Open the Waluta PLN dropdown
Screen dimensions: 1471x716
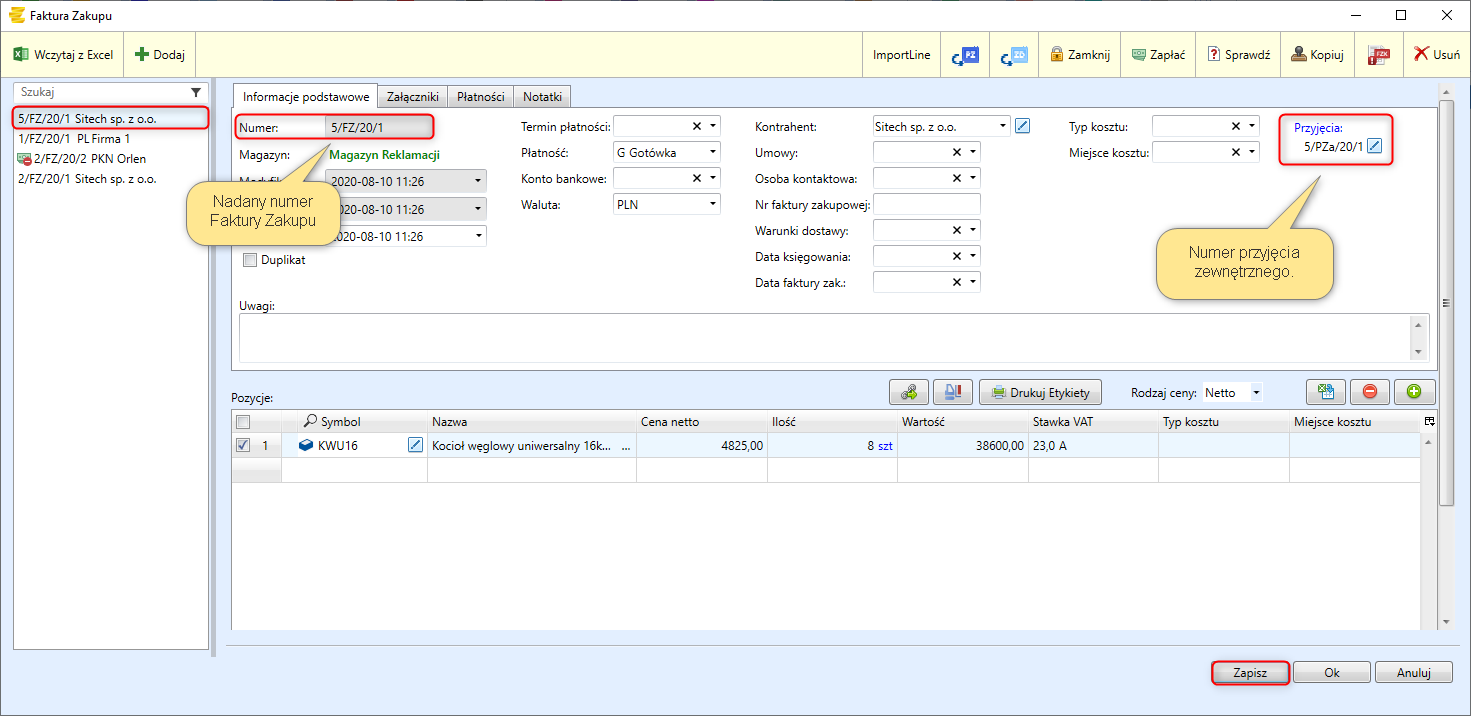pyautogui.click(x=713, y=204)
